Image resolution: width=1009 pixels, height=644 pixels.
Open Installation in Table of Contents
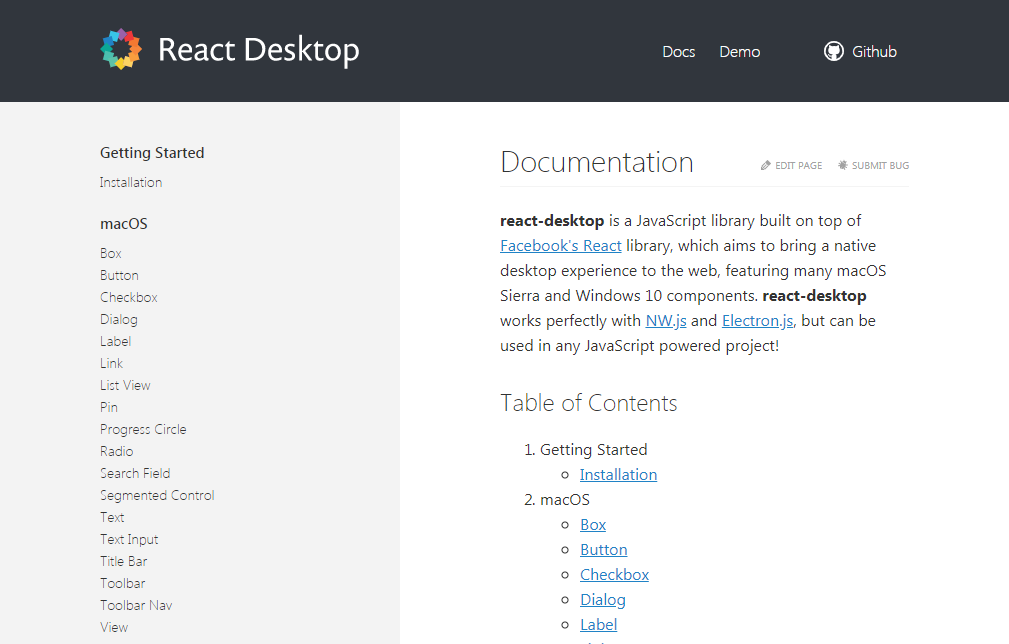click(x=618, y=475)
